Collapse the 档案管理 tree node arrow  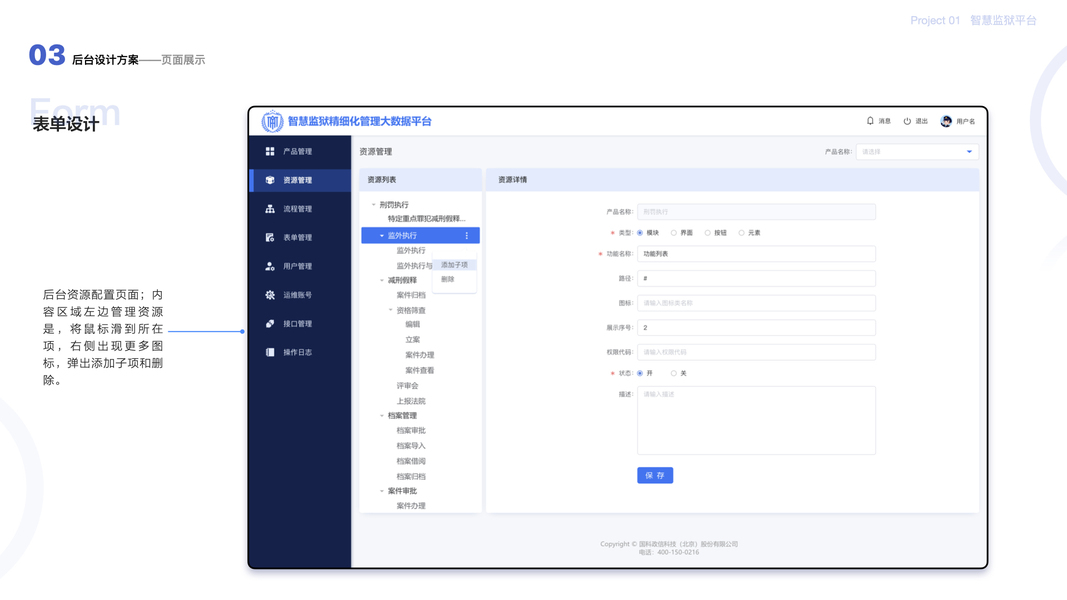click(x=382, y=416)
